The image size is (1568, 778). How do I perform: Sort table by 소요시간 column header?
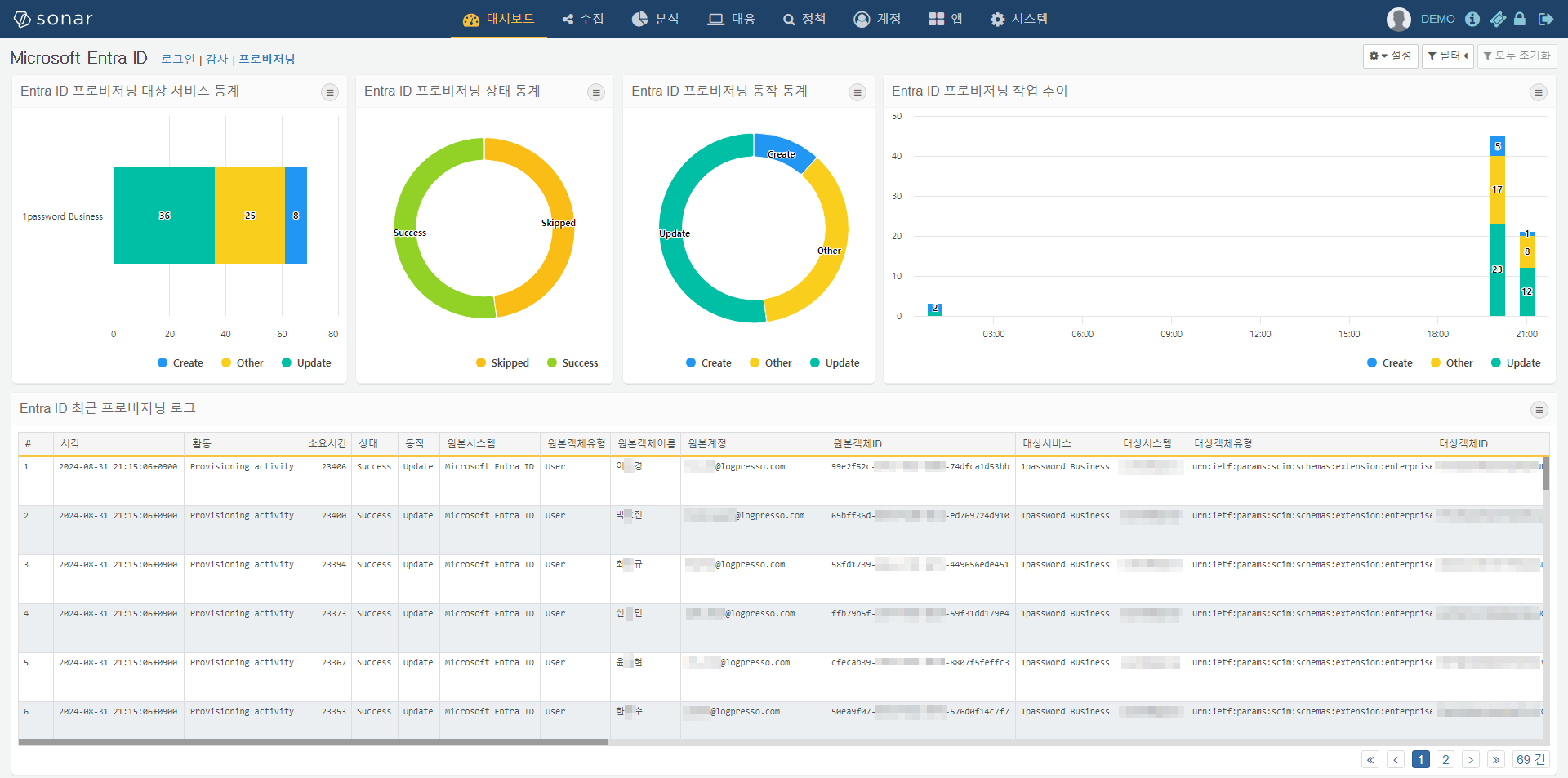pyautogui.click(x=327, y=443)
